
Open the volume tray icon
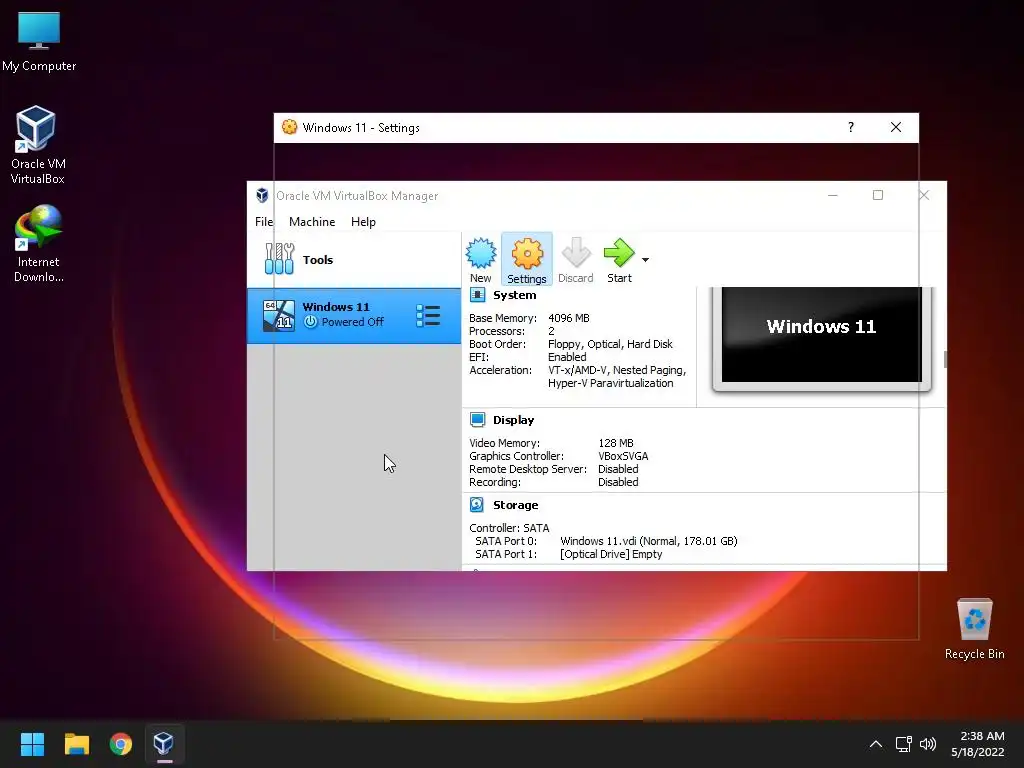927,744
